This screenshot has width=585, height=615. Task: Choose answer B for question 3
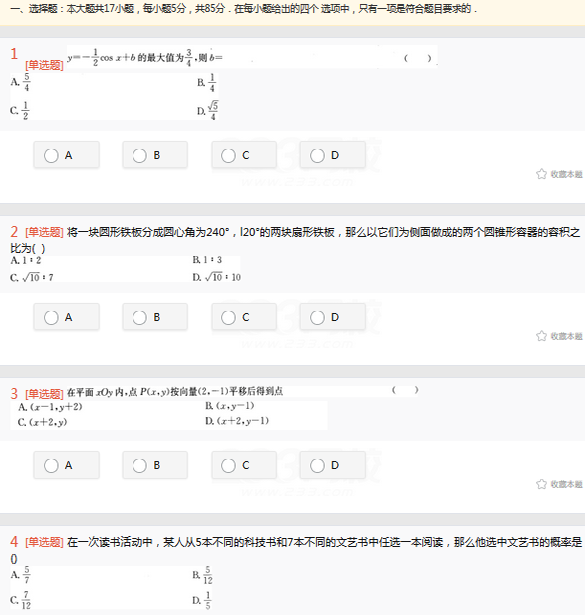coord(155,465)
